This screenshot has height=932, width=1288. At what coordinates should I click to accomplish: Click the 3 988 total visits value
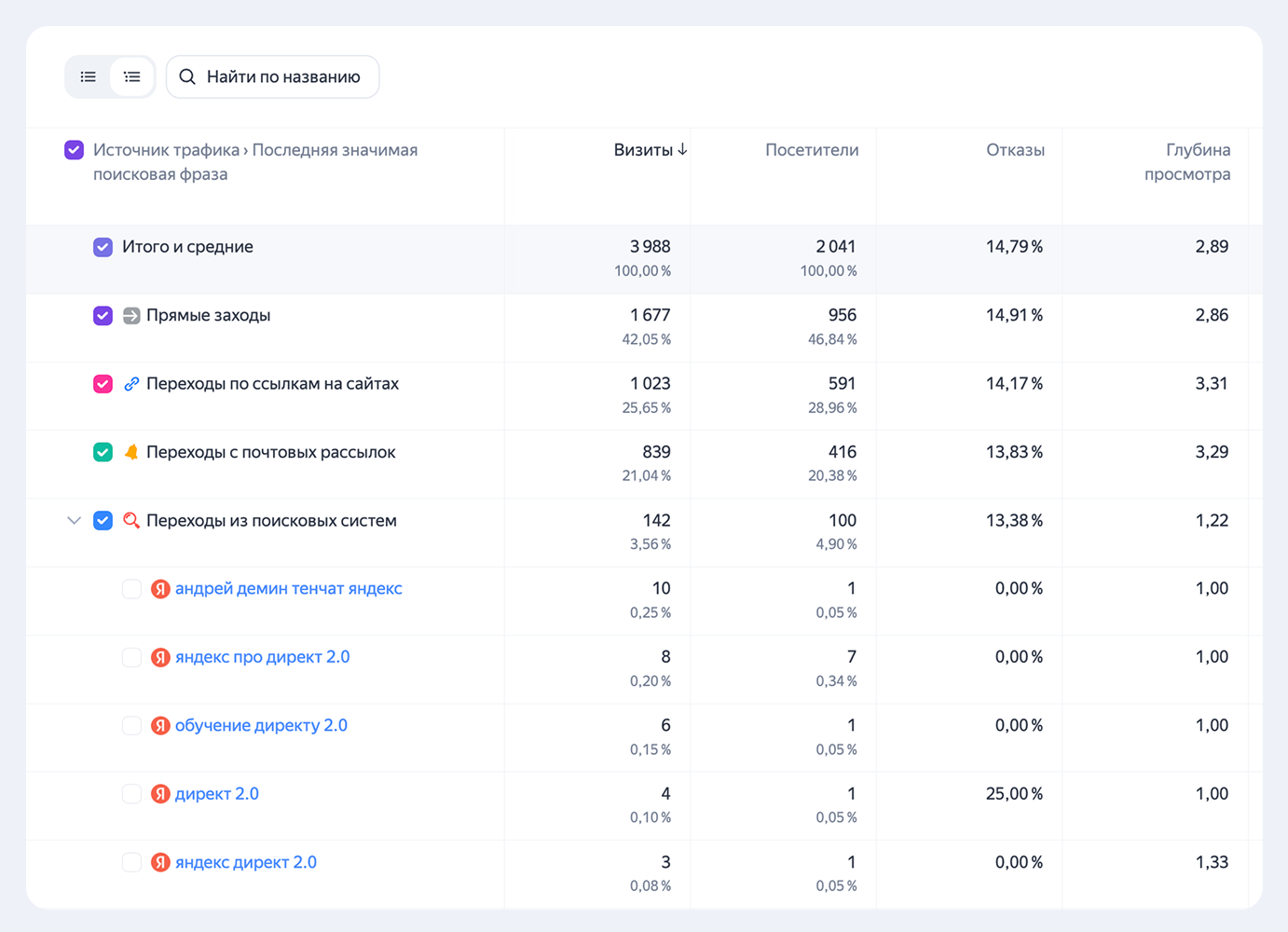[650, 247]
